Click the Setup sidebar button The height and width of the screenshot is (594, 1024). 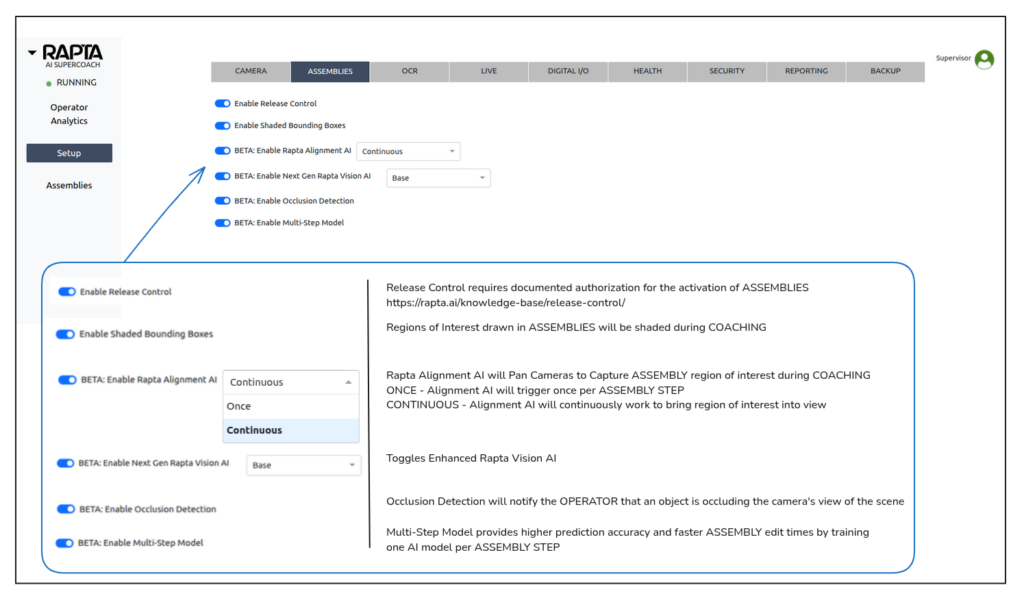coord(69,153)
